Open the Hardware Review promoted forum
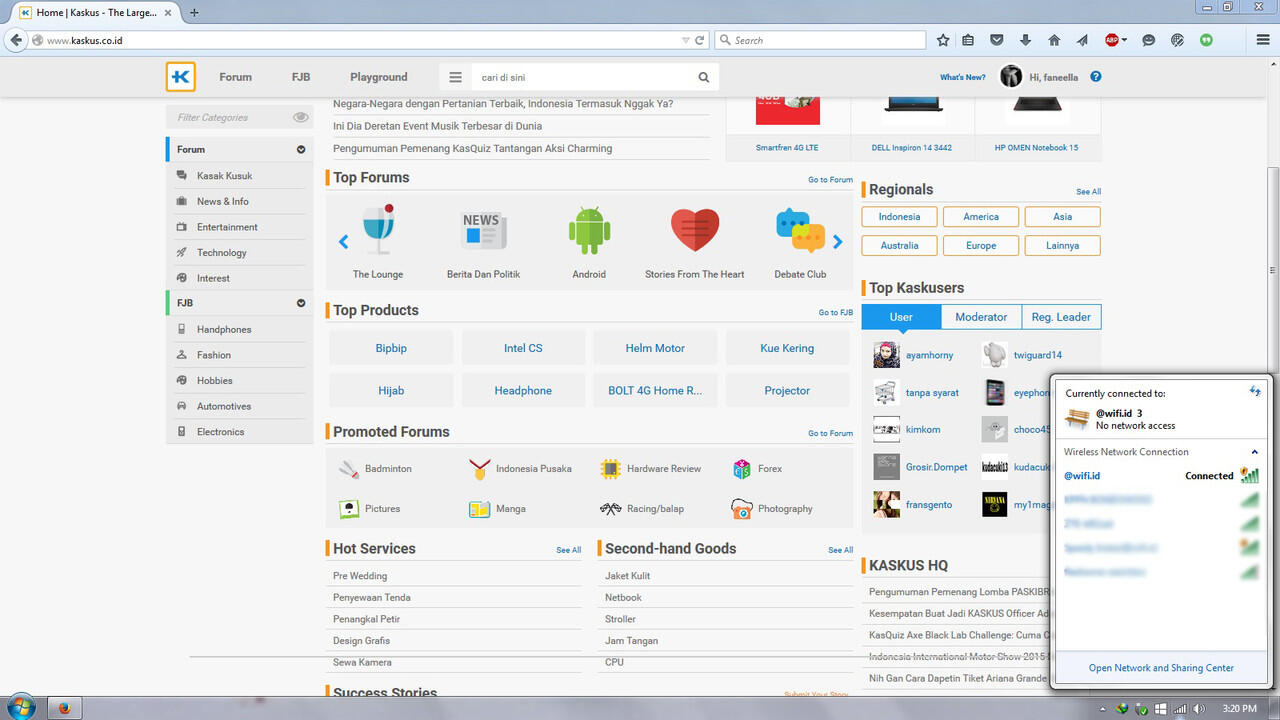The height and width of the screenshot is (720, 1280). (x=664, y=469)
